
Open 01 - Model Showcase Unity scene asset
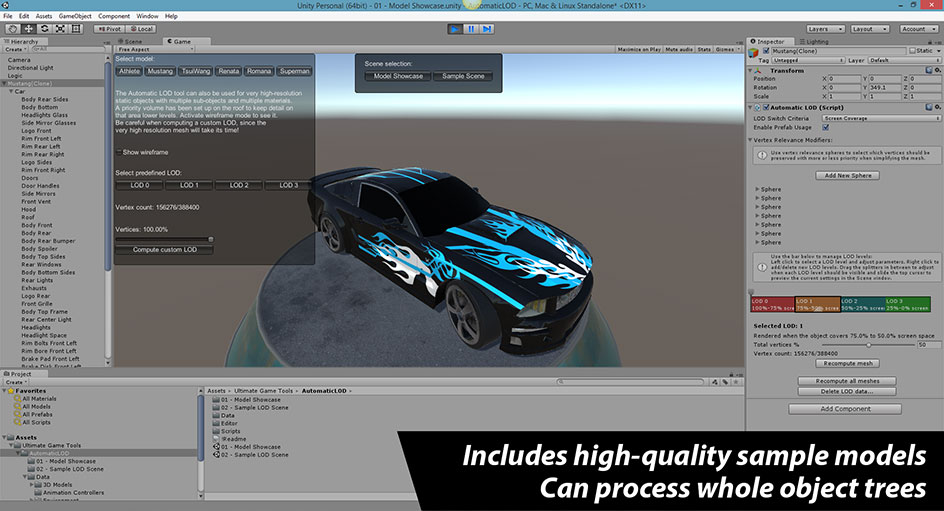pos(247,447)
